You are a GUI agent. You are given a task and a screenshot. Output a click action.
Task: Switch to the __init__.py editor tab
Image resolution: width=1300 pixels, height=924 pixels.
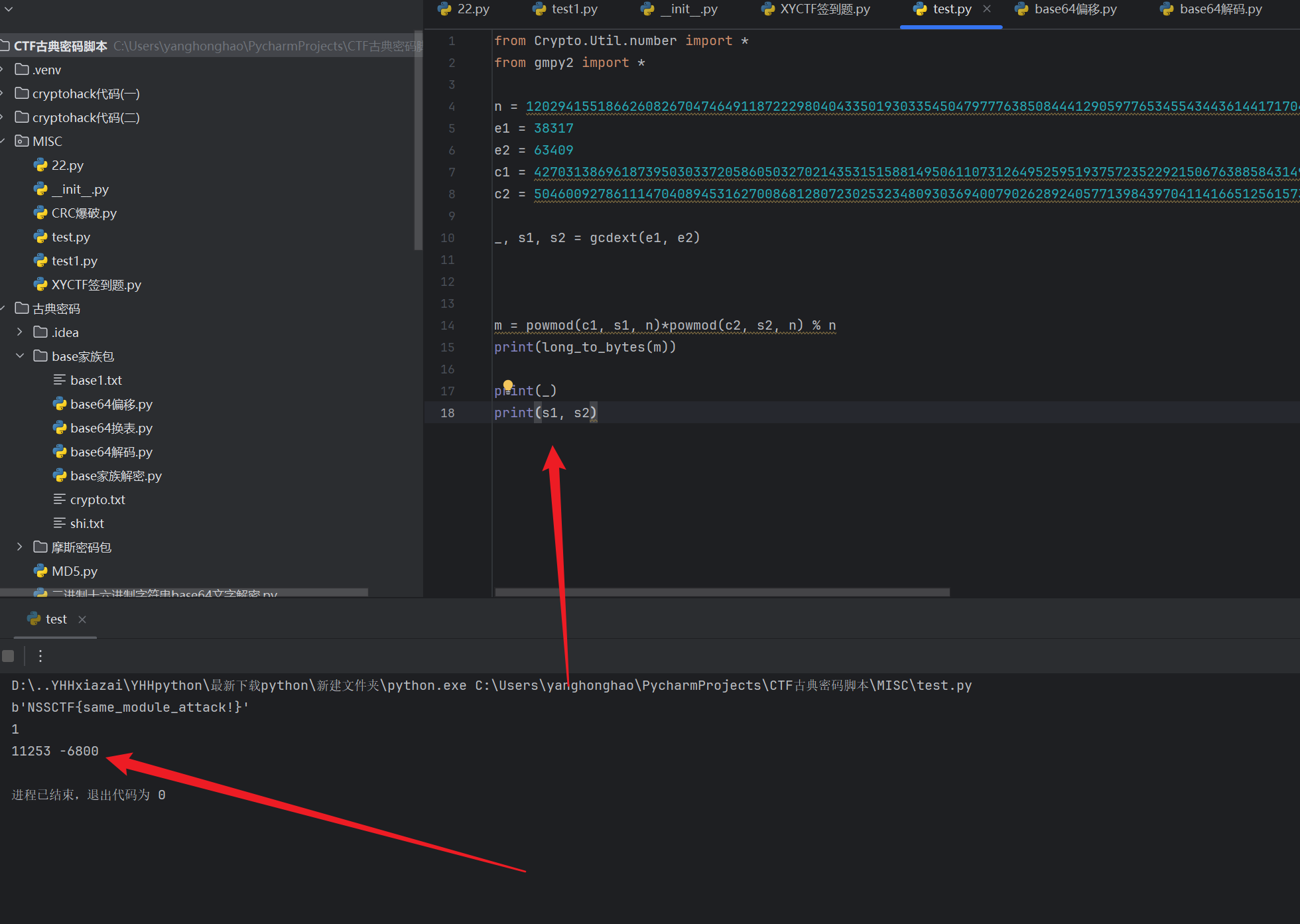tap(679, 9)
